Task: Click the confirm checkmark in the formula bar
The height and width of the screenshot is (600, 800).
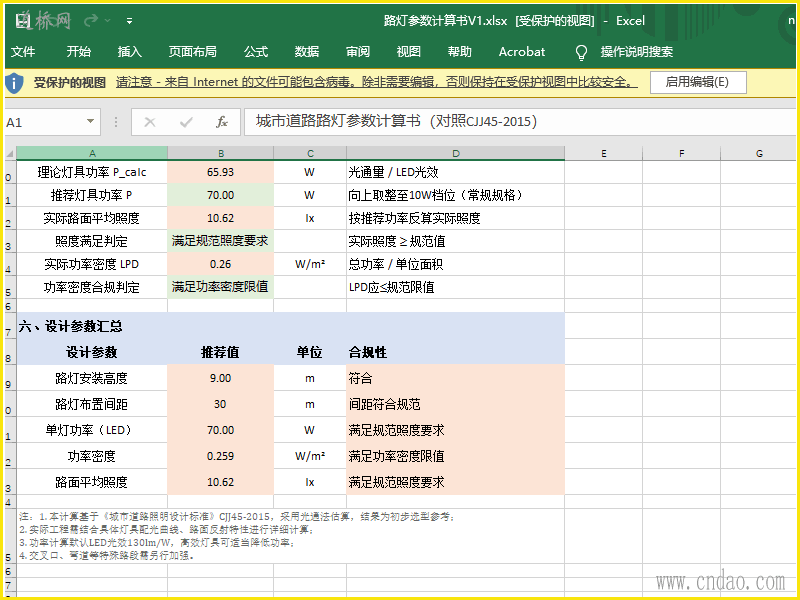Action: click(x=186, y=122)
